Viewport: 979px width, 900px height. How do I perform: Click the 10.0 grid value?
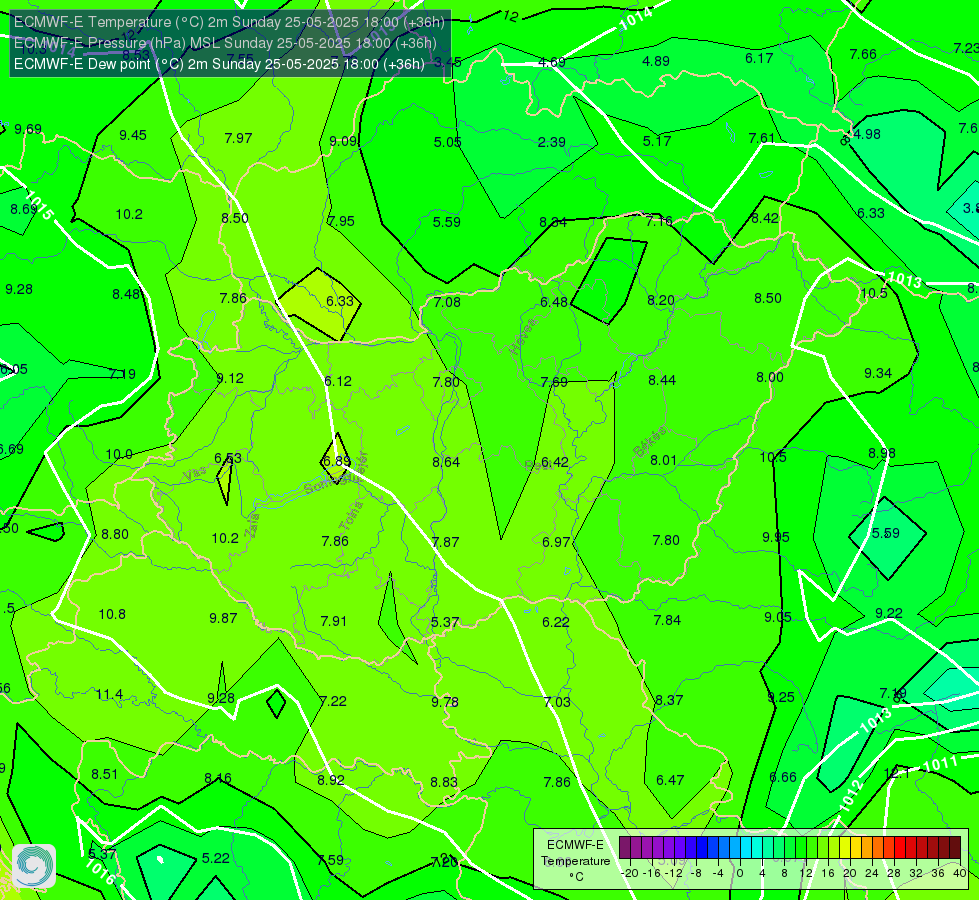click(119, 455)
